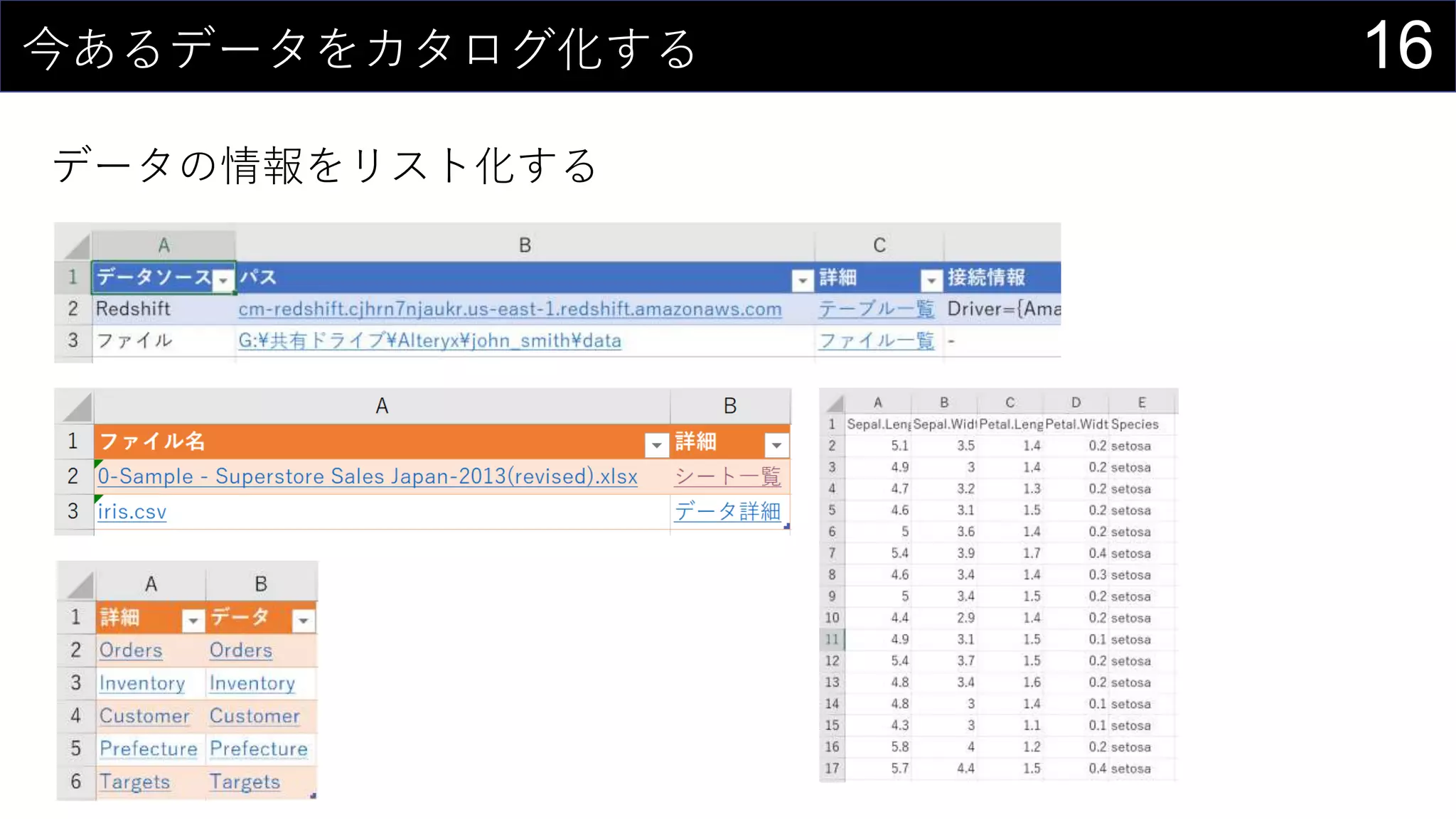
Task: Open the ファイル名 column filter dropdown
Action: pos(657,445)
